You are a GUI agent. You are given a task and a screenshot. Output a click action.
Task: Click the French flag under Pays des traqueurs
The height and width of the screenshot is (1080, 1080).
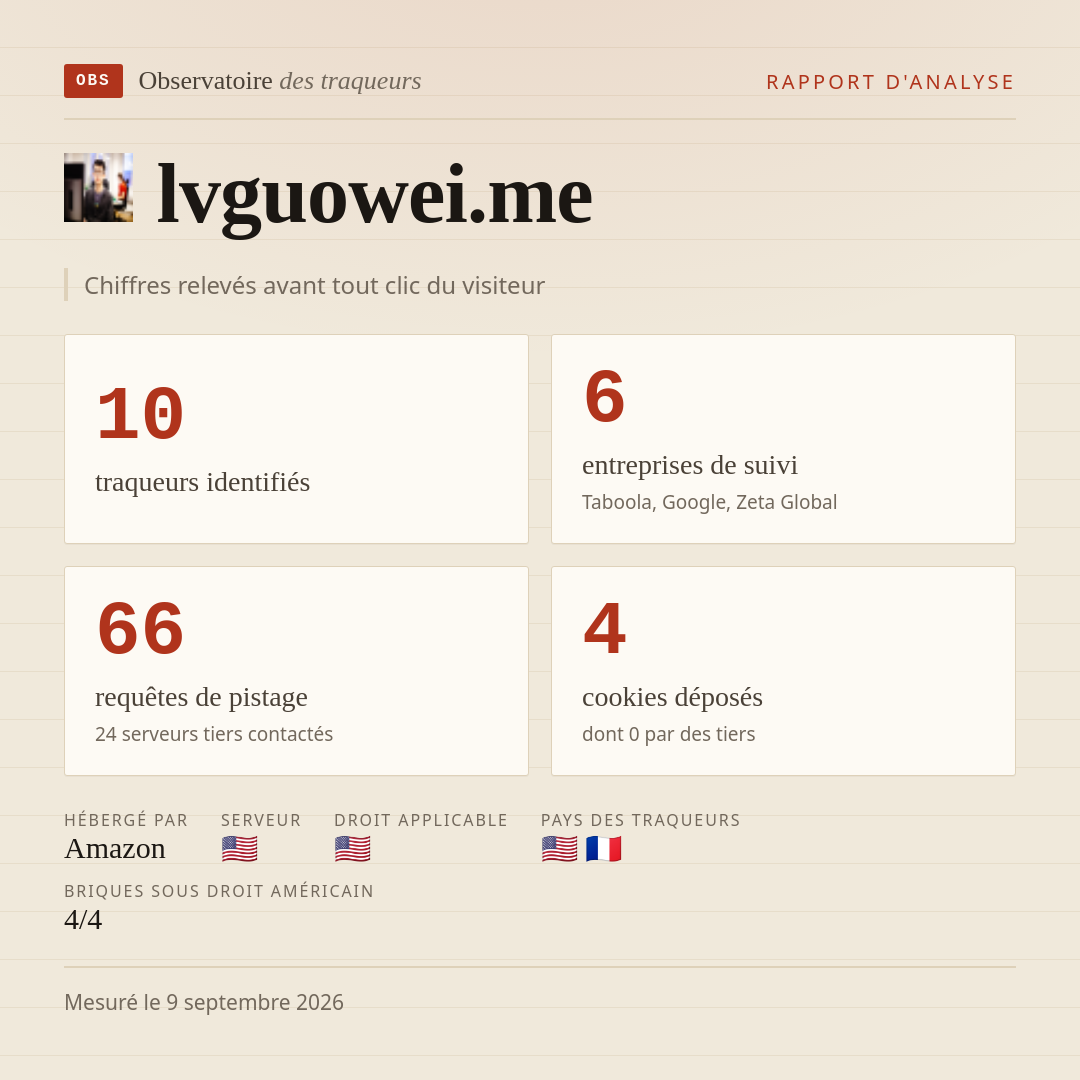tap(603, 849)
